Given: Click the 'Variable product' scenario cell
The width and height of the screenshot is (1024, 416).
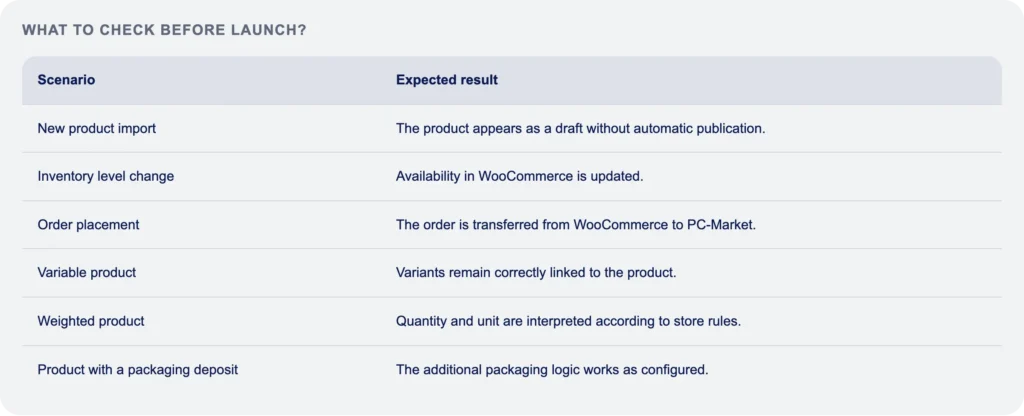Looking at the screenshot, I should (87, 272).
